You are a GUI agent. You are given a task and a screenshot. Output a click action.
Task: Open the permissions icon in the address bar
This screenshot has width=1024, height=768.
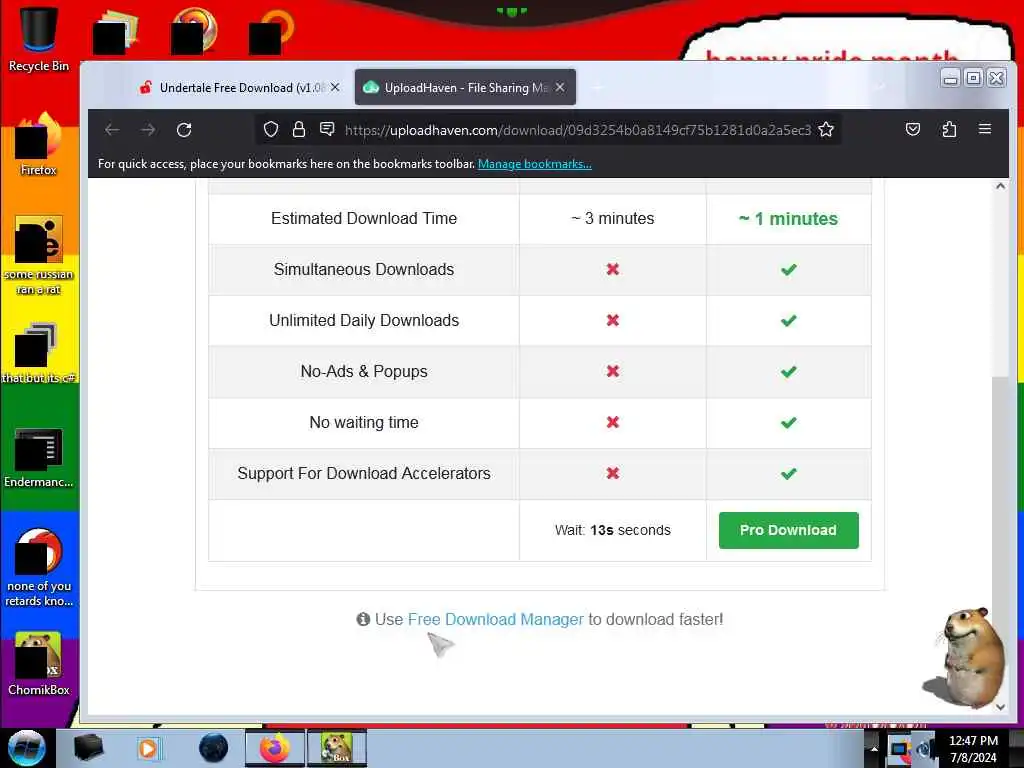tap(327, 129)
